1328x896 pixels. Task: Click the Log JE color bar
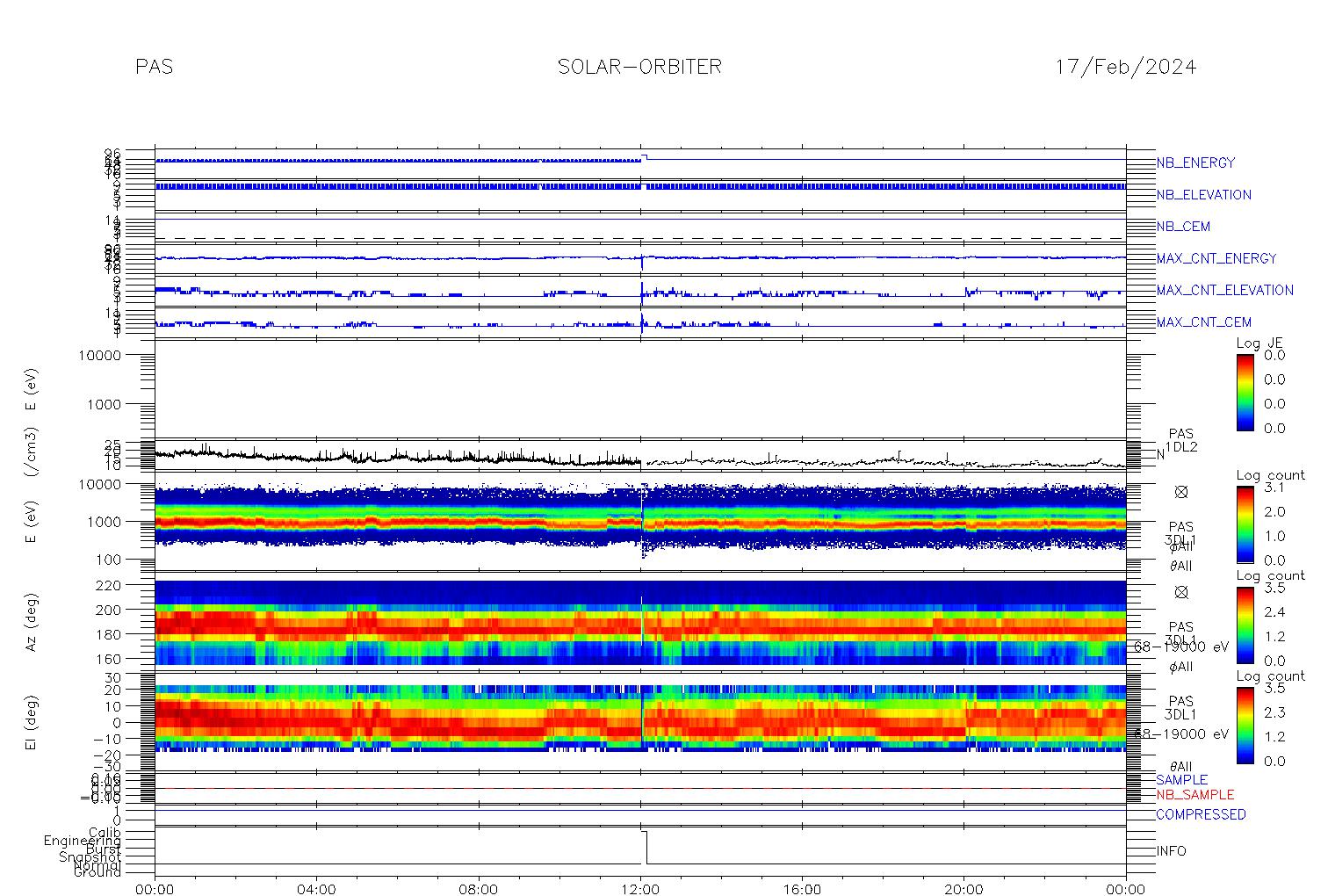point(1245,392)
